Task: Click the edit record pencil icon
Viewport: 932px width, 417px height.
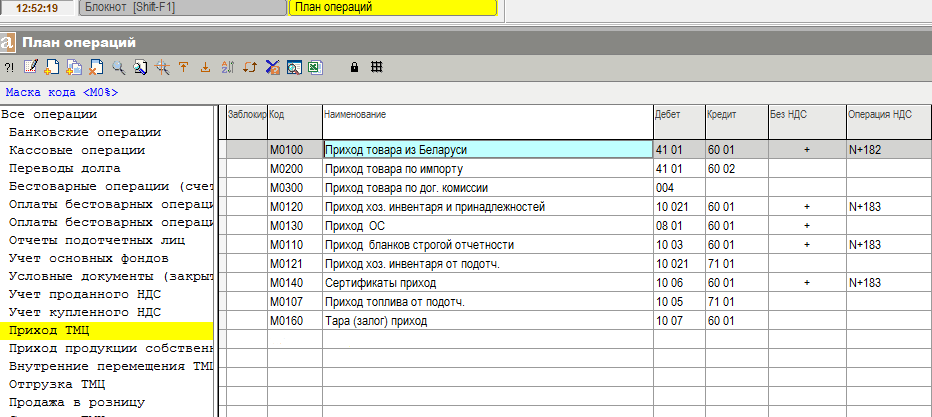Action: (30, 67)
